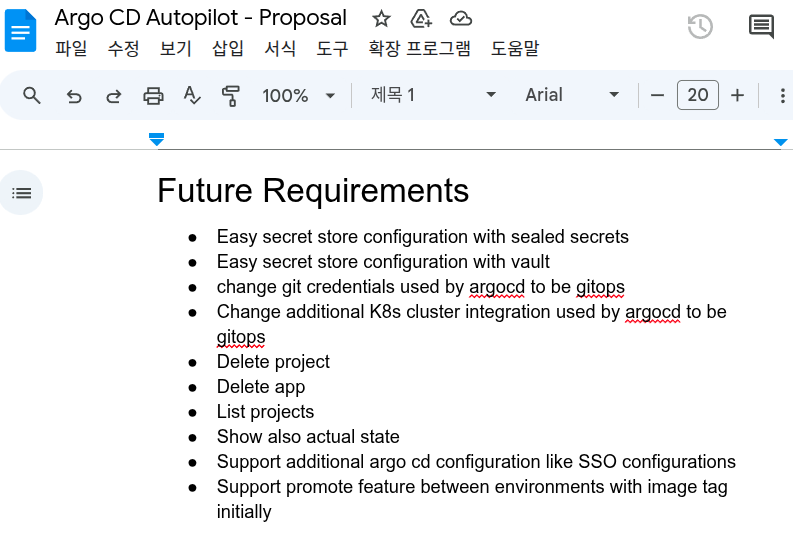Activate the paint format tool

point(231,96)
